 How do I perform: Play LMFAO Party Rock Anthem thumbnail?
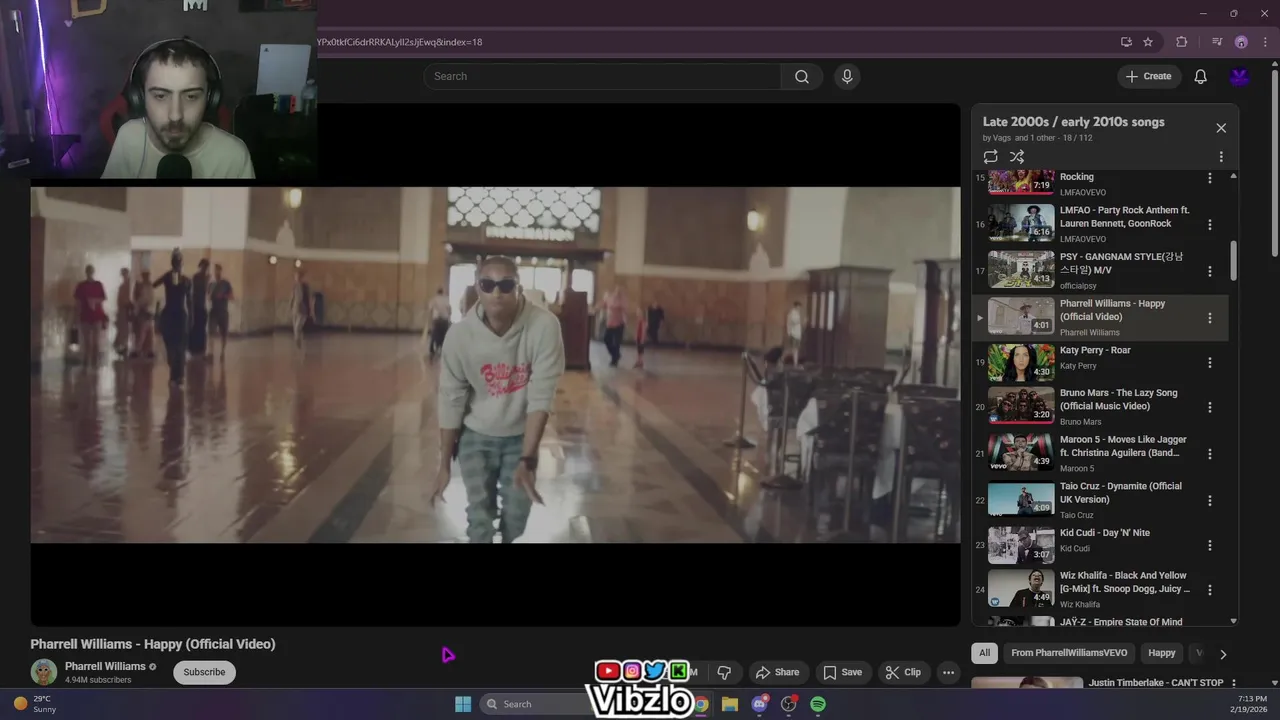[1021, 223]
